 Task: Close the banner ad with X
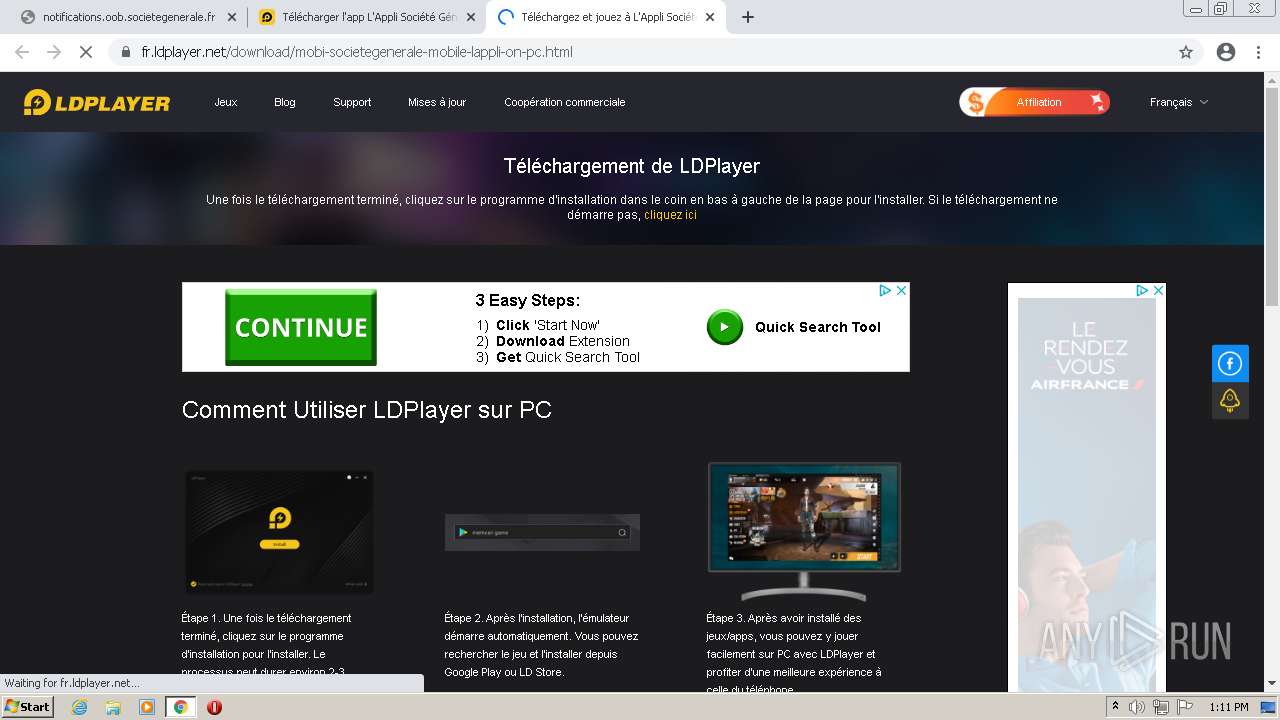pos(901,291)
